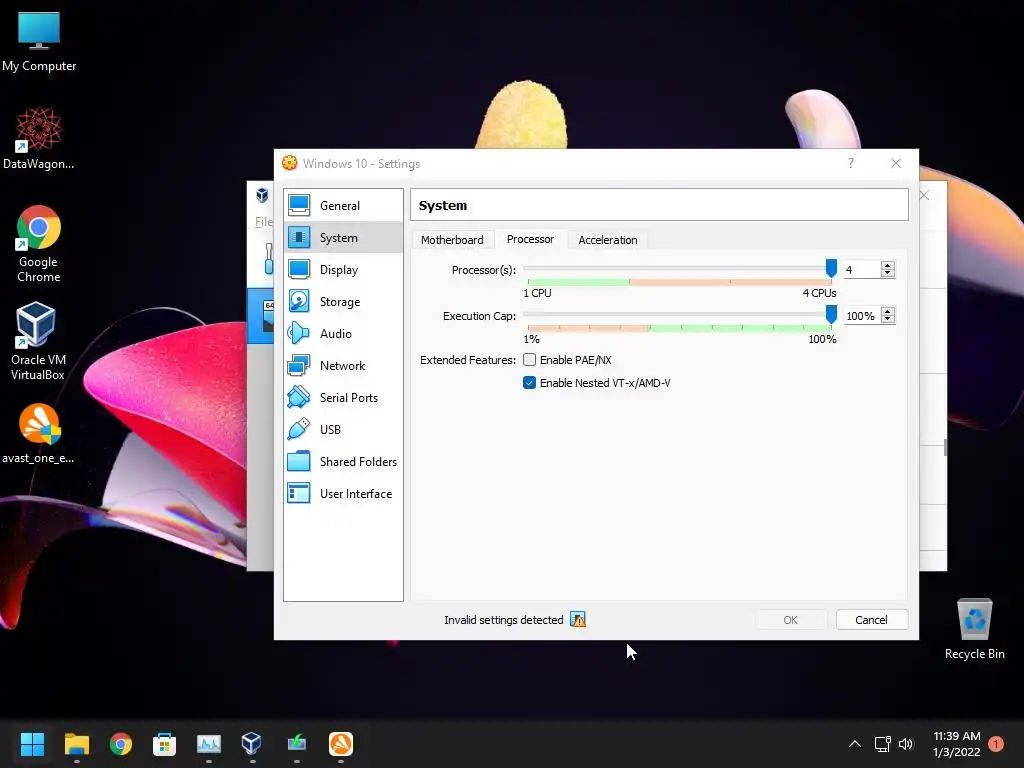Open the Shared Folders settings icon
Image resolution: width=1024 pixels, height=768 pixels.
299,462
